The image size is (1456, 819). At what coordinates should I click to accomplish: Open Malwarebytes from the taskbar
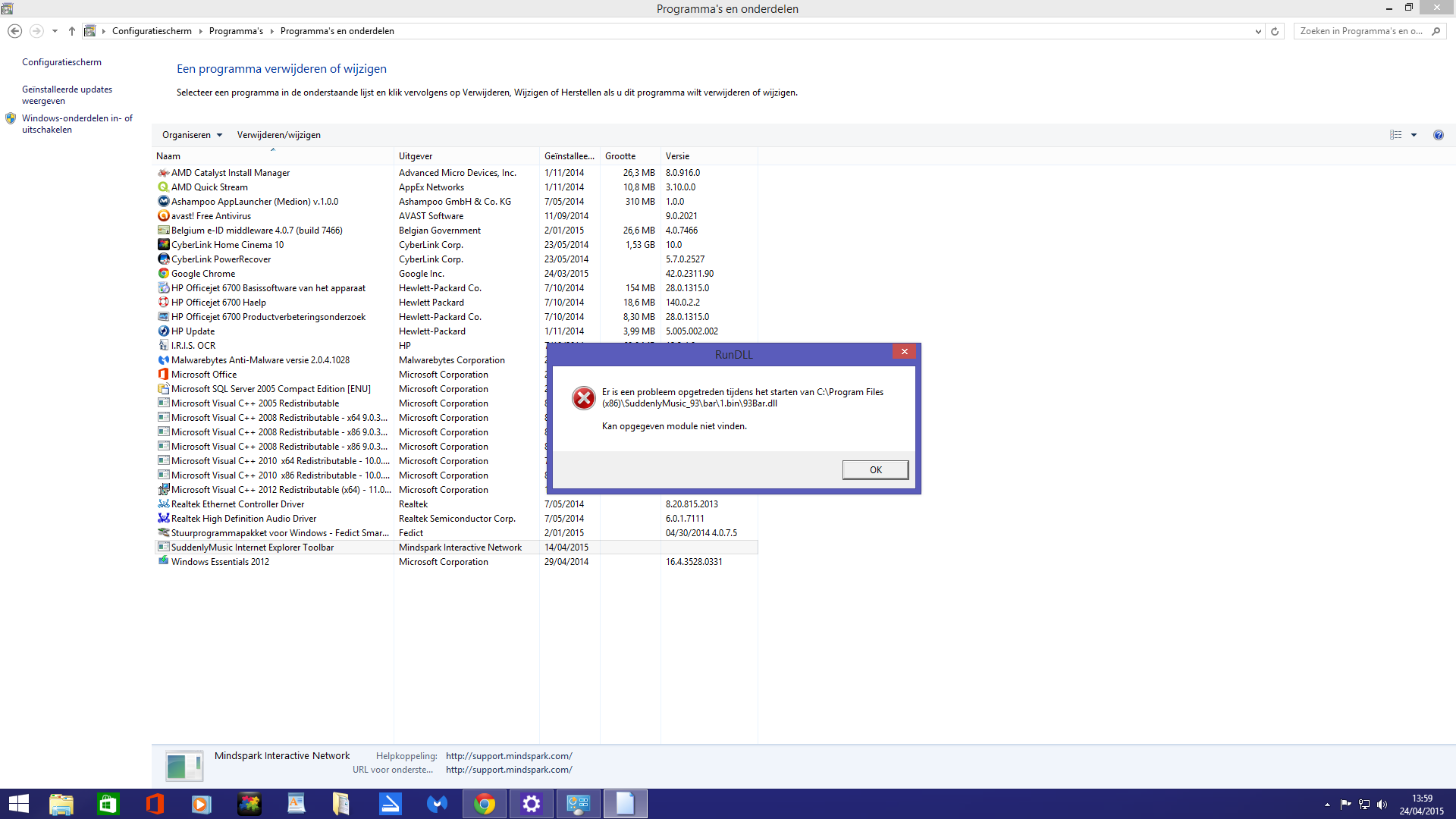438,804
